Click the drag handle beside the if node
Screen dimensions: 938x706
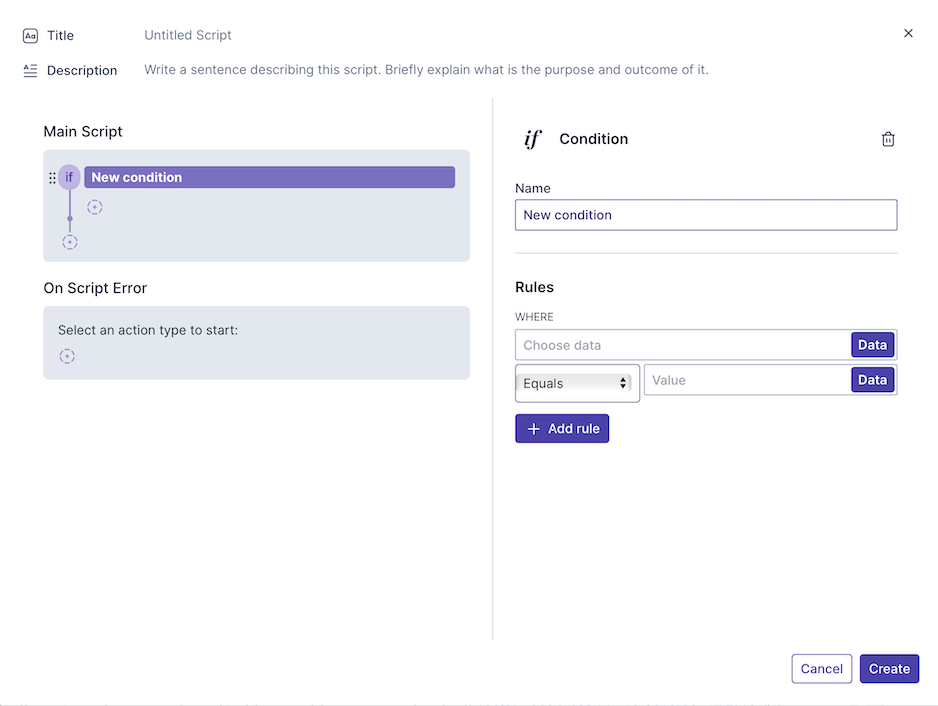53,178
